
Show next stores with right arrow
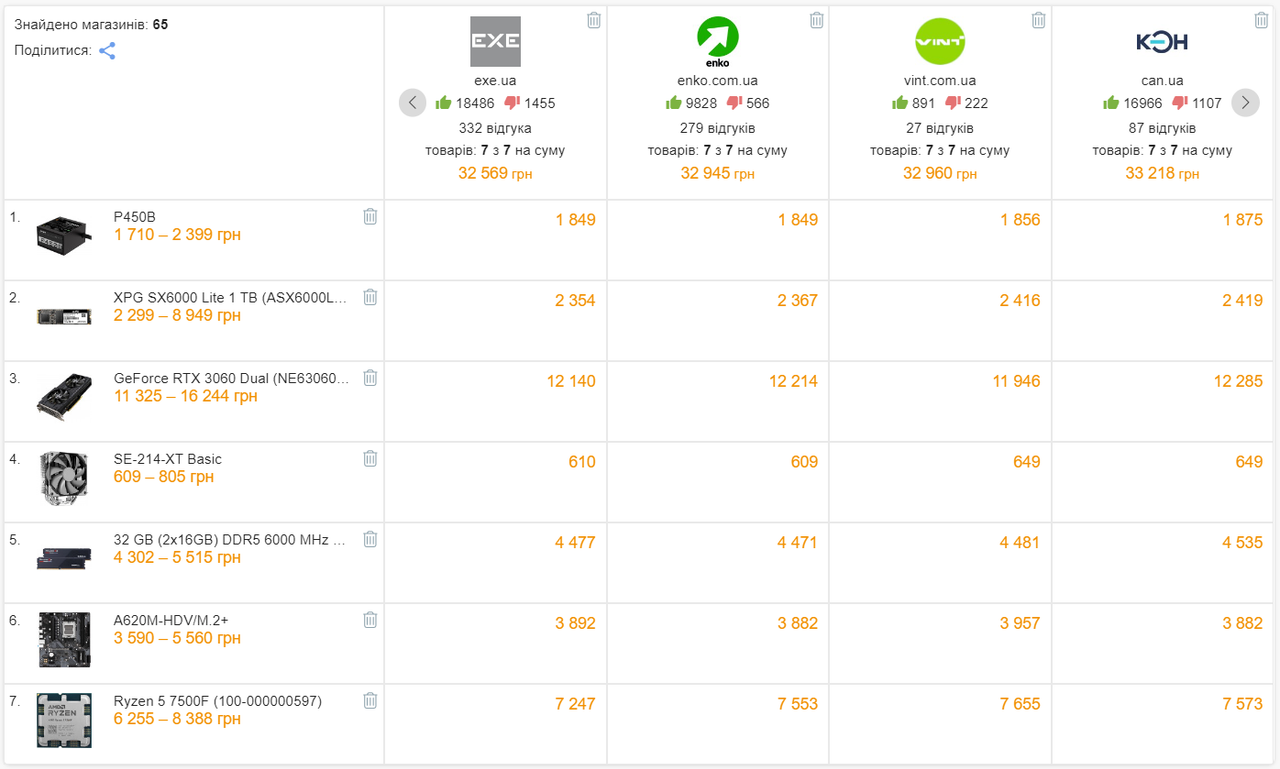pyautogui.click(x=1245, y=103)
